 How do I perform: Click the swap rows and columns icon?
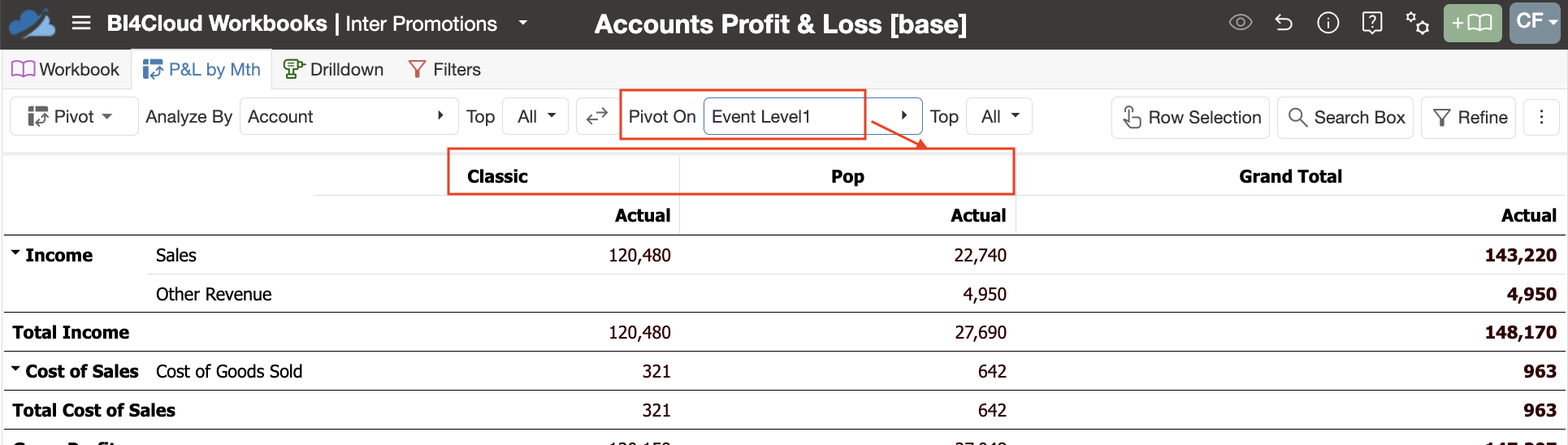(x=597, y=117)
